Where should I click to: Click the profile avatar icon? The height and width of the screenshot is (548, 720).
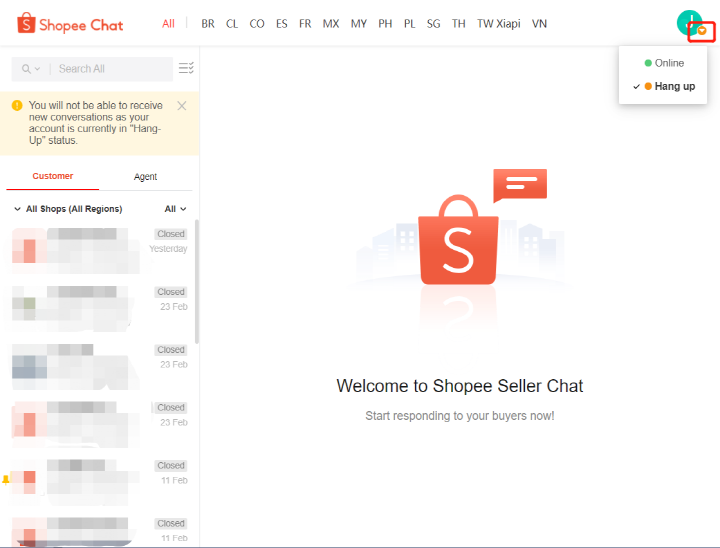(688, 22)
